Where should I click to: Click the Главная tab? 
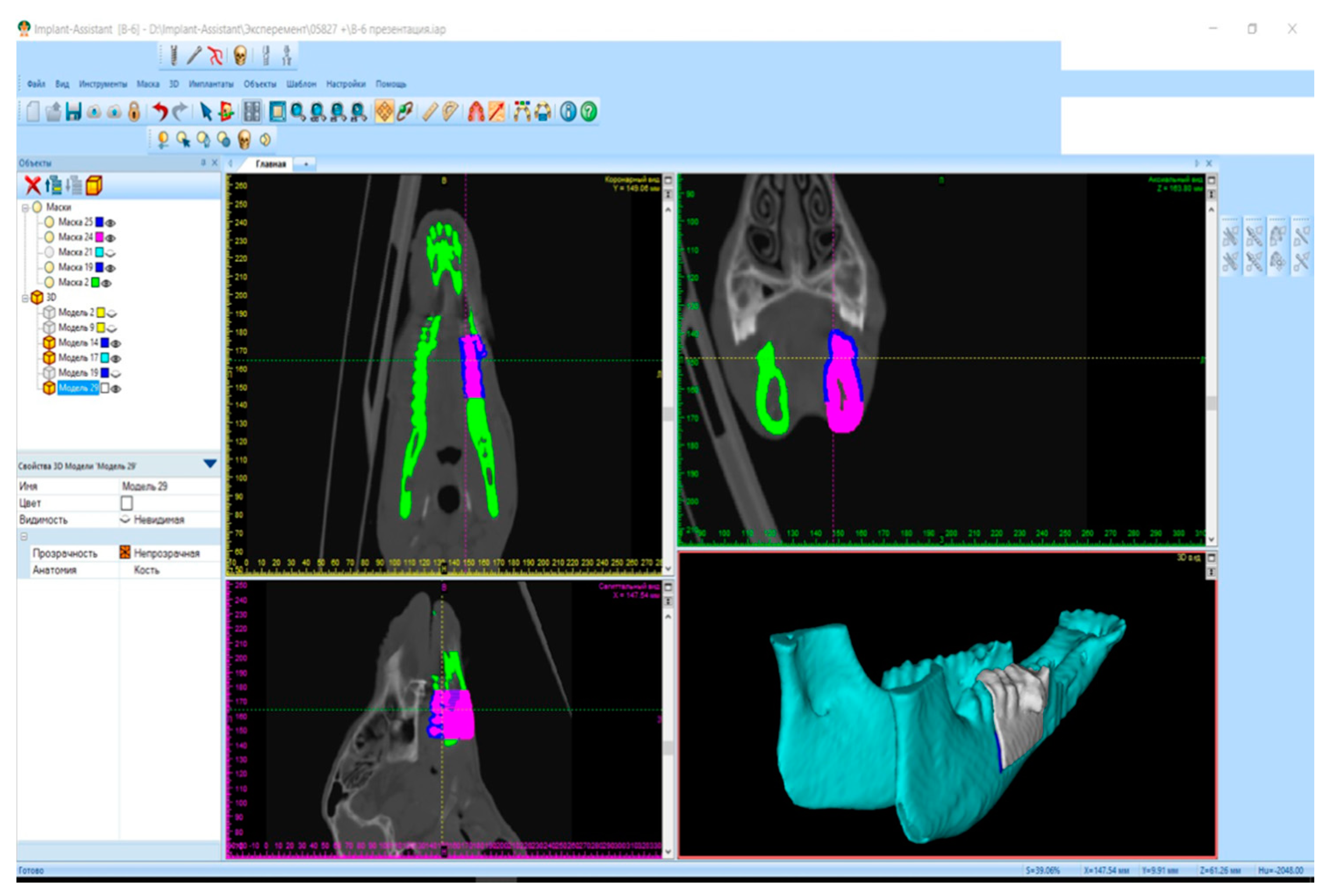pyautogui.click(x=270, y=164)
